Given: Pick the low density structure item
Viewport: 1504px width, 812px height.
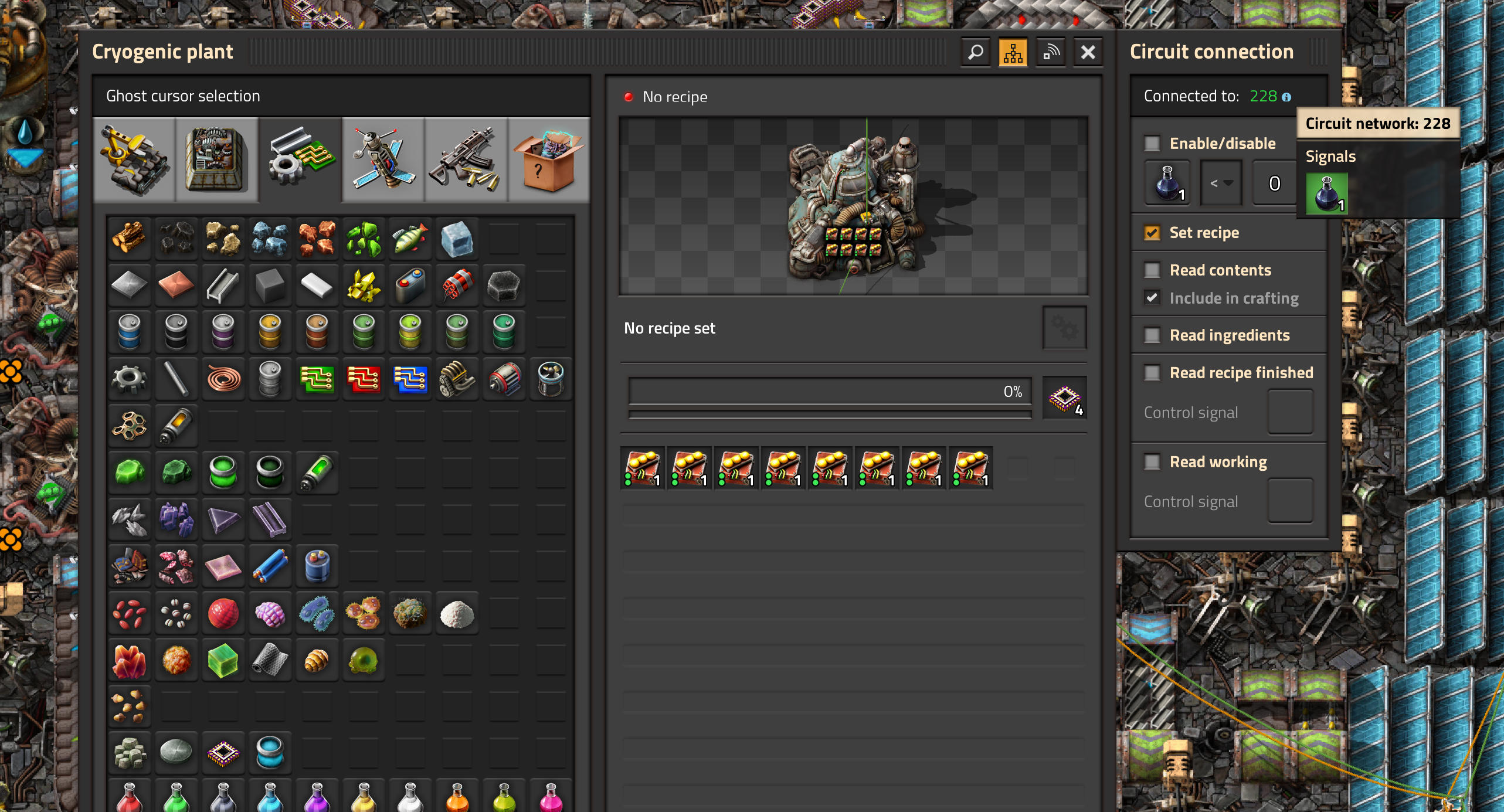Looking at the screenshot, I should pos(130,426).
